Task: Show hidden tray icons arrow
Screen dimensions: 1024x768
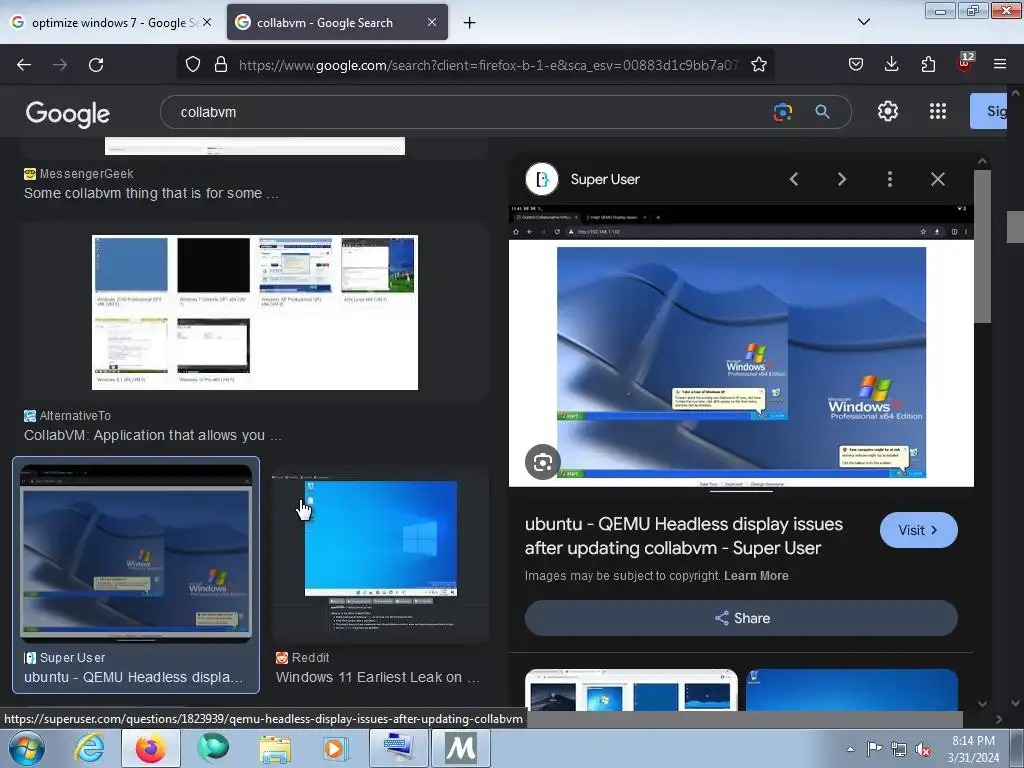Action: point(850,749)
